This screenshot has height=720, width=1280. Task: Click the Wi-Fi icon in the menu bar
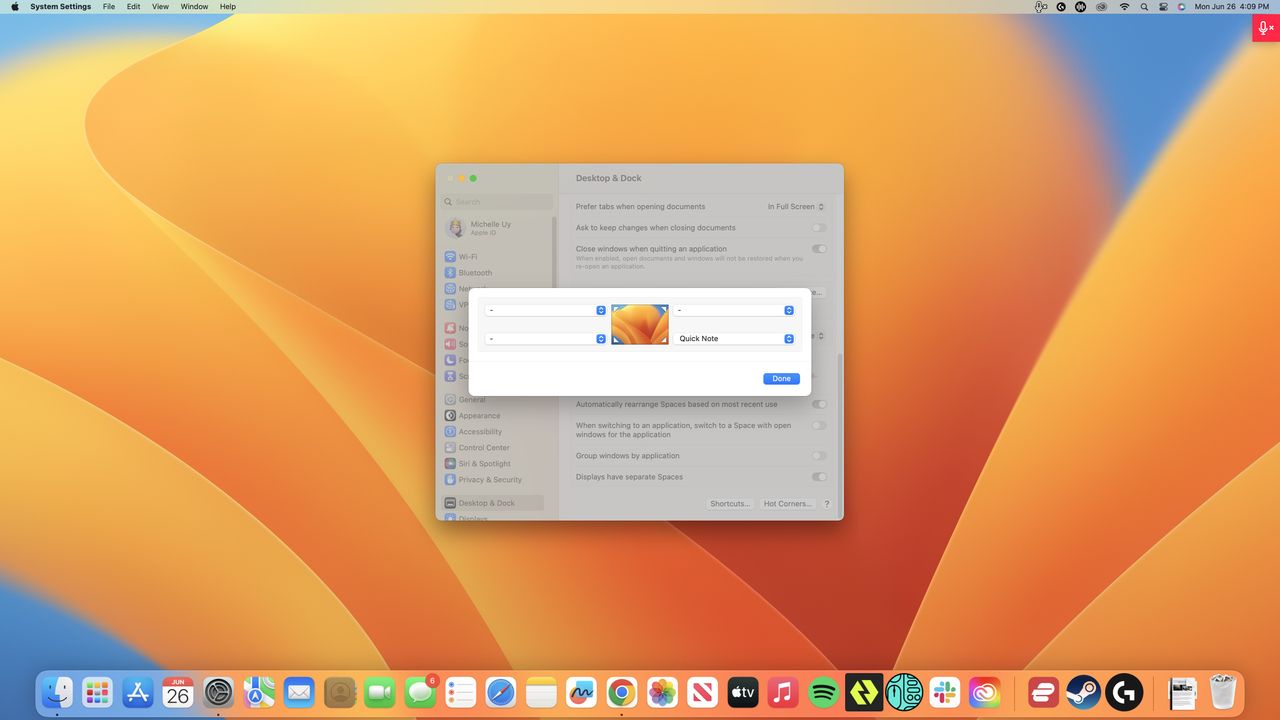click(x=1124, y=7)
